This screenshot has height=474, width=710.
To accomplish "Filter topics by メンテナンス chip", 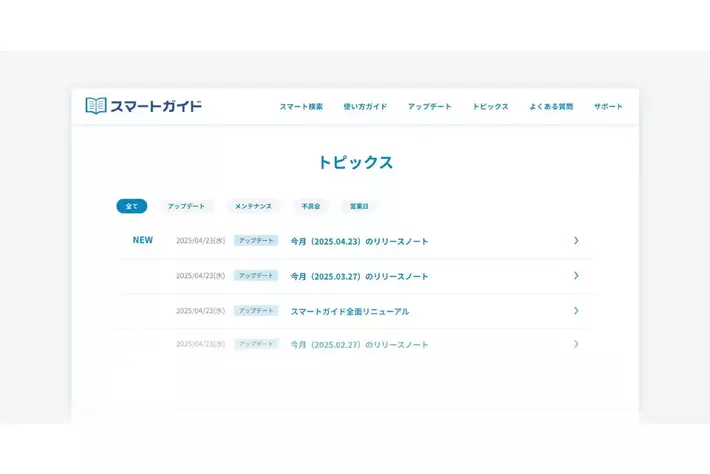I will (x=253, y=206).
